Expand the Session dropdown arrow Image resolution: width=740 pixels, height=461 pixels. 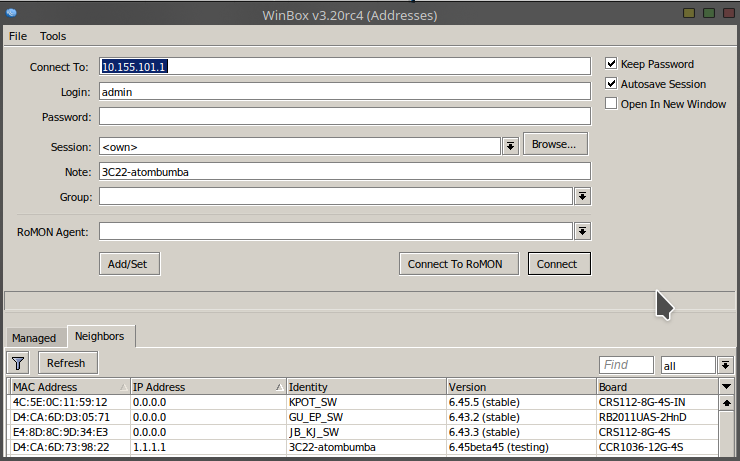click(x=510, y=146)
